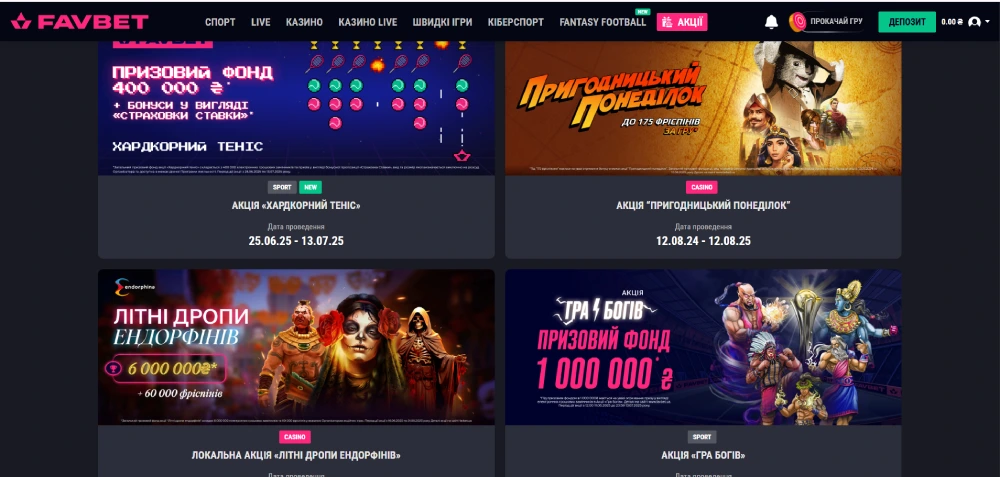Go to Кіберспорт section

point(515,22)
